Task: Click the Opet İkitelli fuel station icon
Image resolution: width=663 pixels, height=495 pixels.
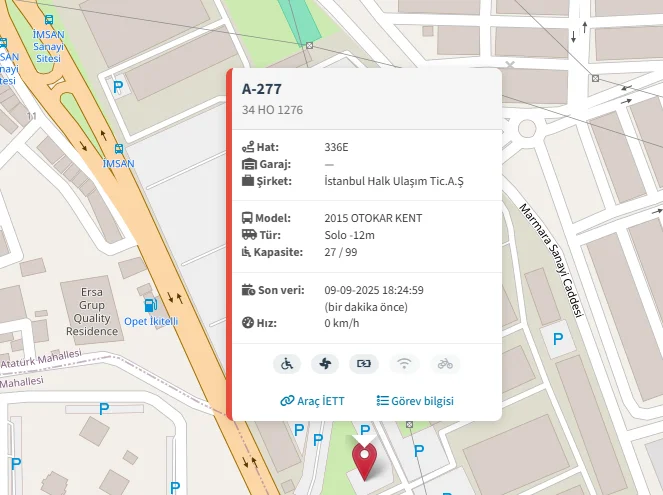Action: (150, 305)
